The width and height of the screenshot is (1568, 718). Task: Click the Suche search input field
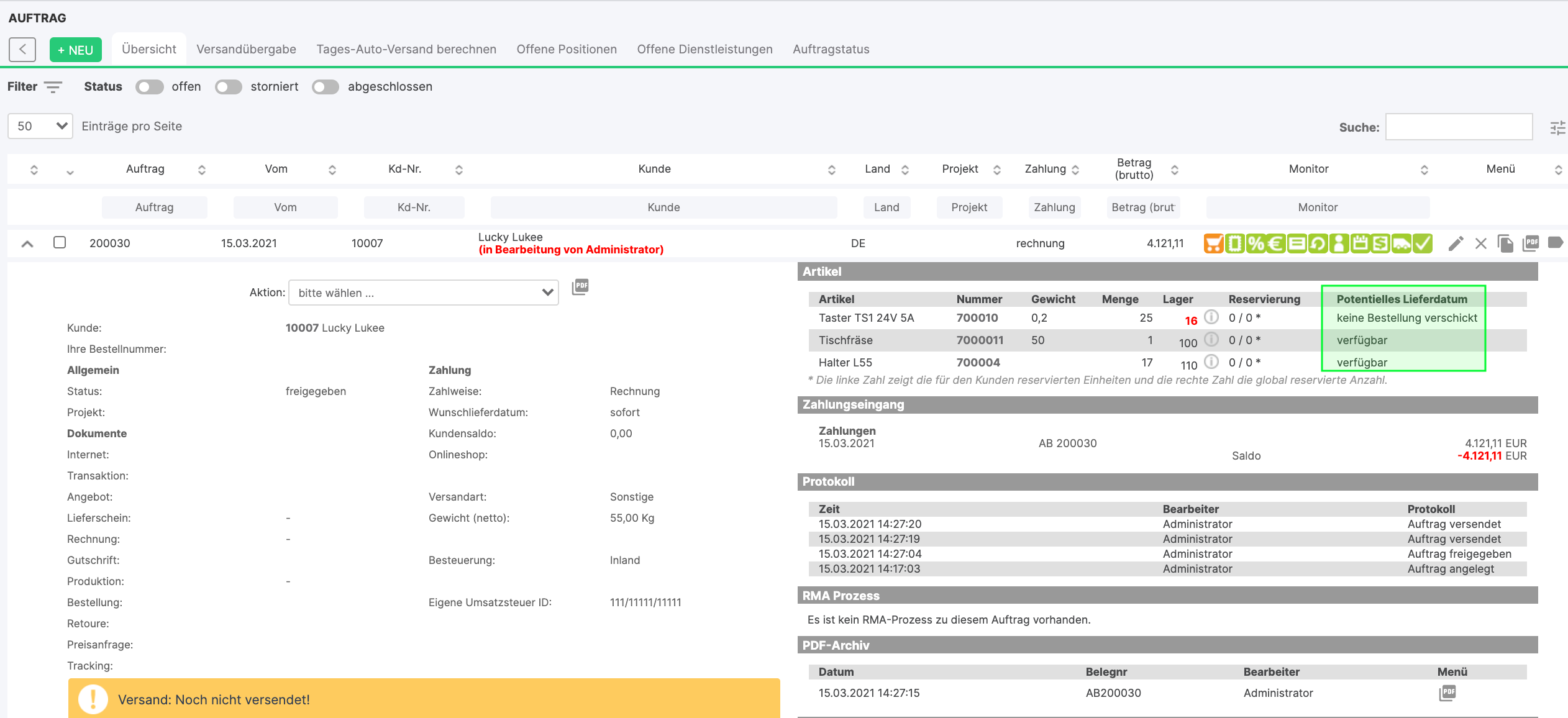click(x=1459, y=127)
